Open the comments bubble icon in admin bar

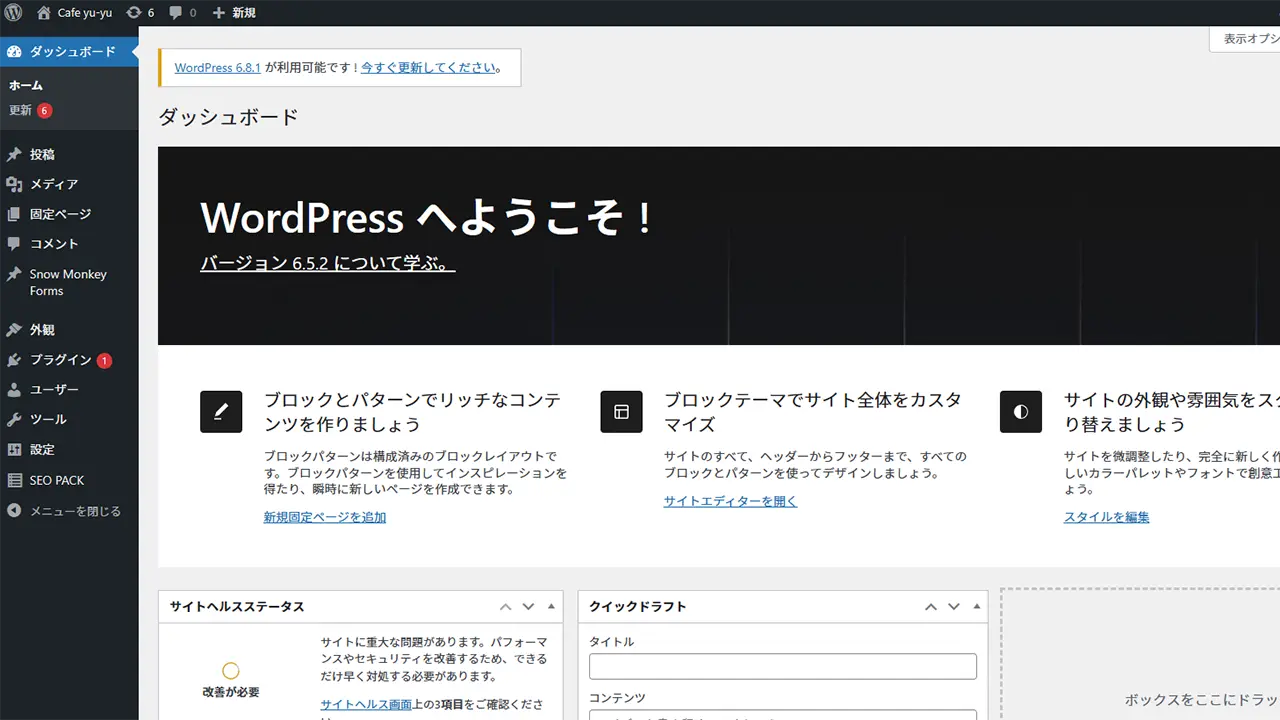click(176, 13)
